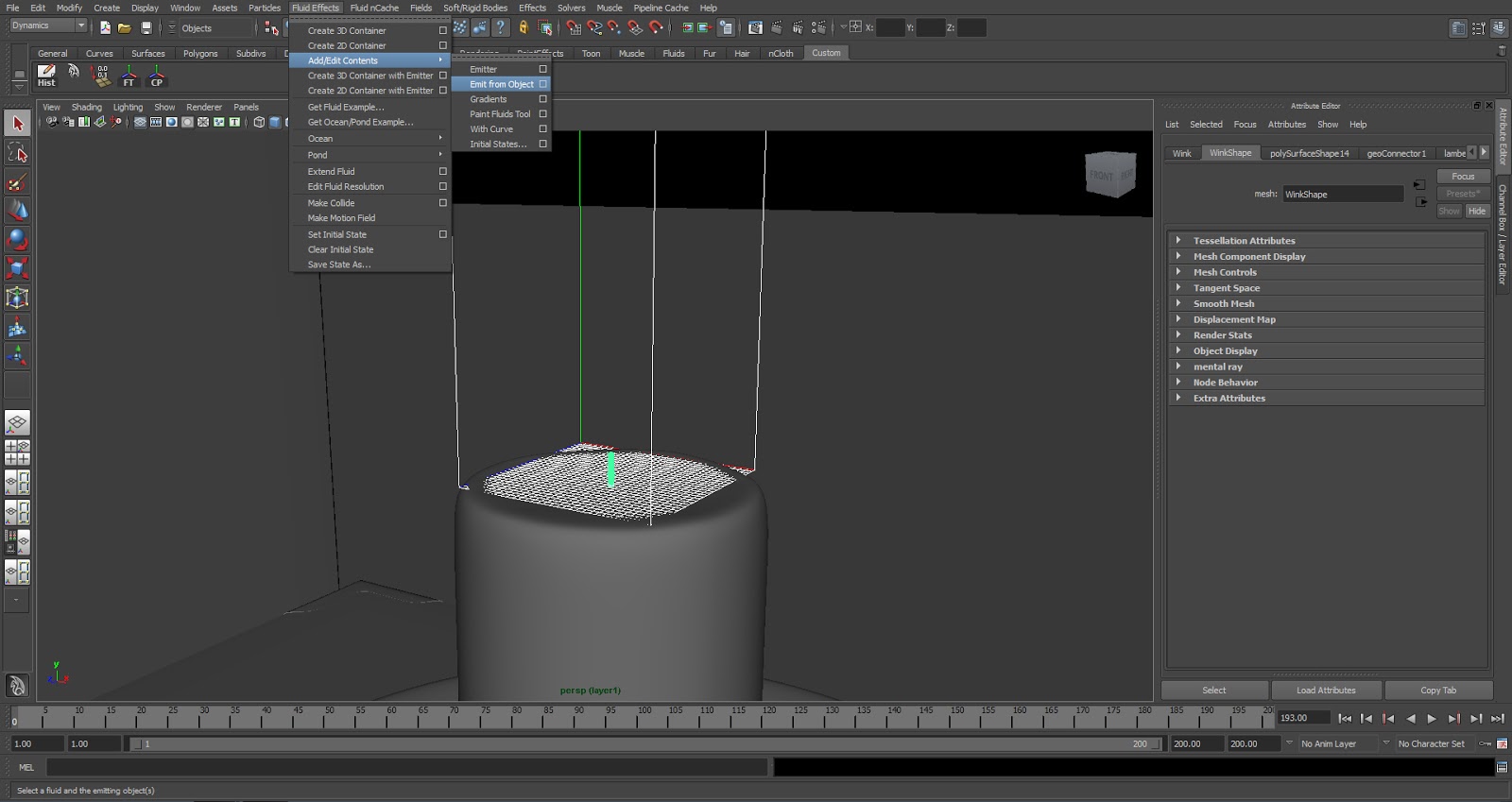Viewport: 1512px width, 802px height.
Task: Expand the Smooth Mesh section
Action: (x=1326, y=303)
